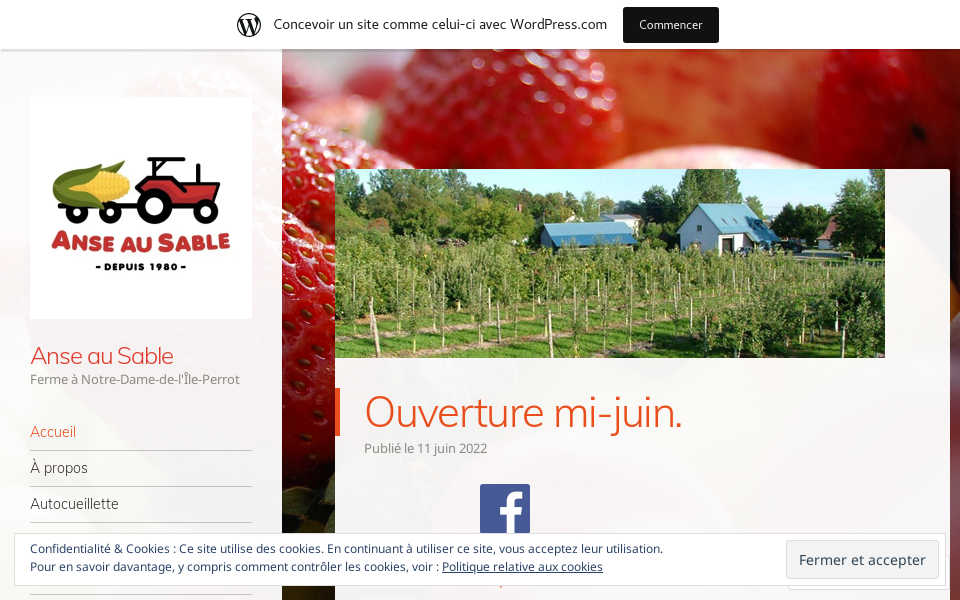The height and width of the screenshot is (600, 960).
Task: Click the tractor and corn logo image
Action: tap(141, 208)
